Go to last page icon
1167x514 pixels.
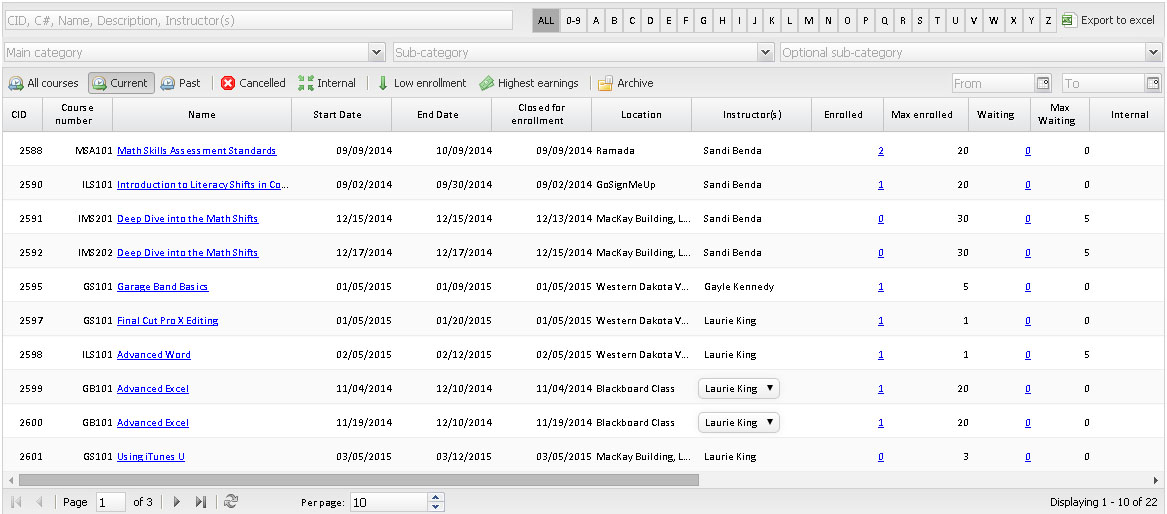point(200,502)
